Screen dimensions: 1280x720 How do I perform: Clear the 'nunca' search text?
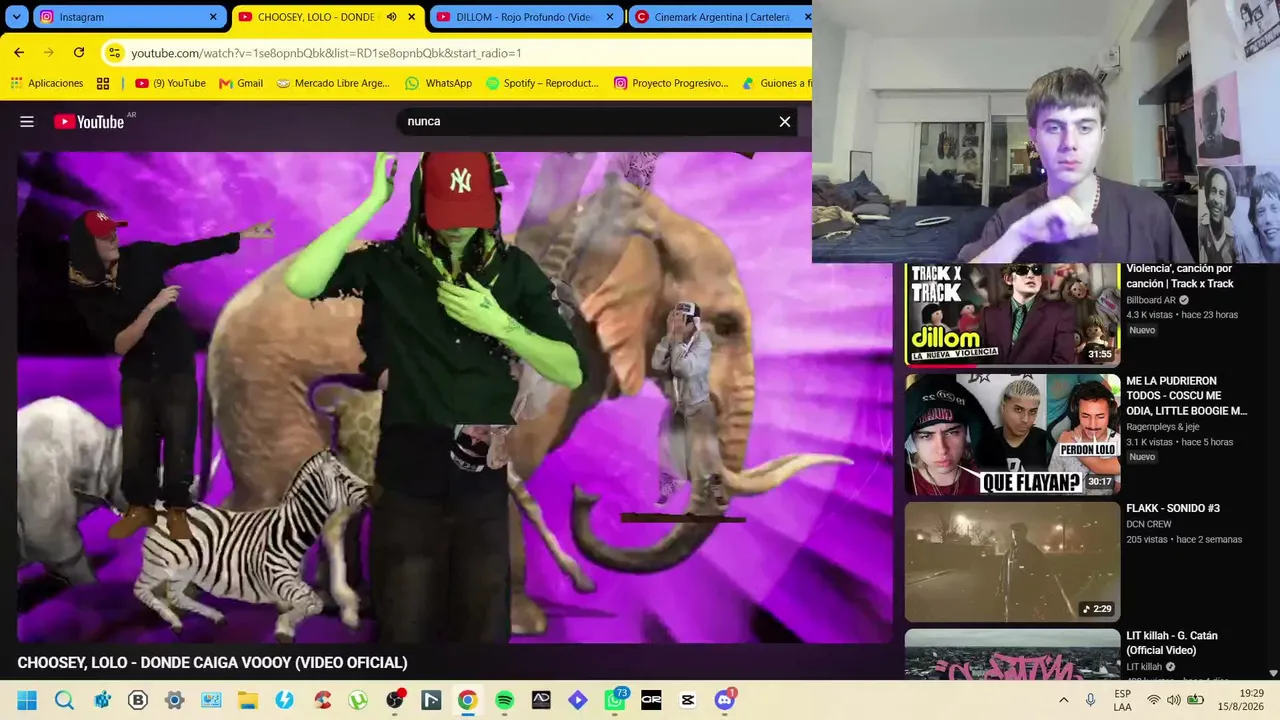tap(785, 122)
